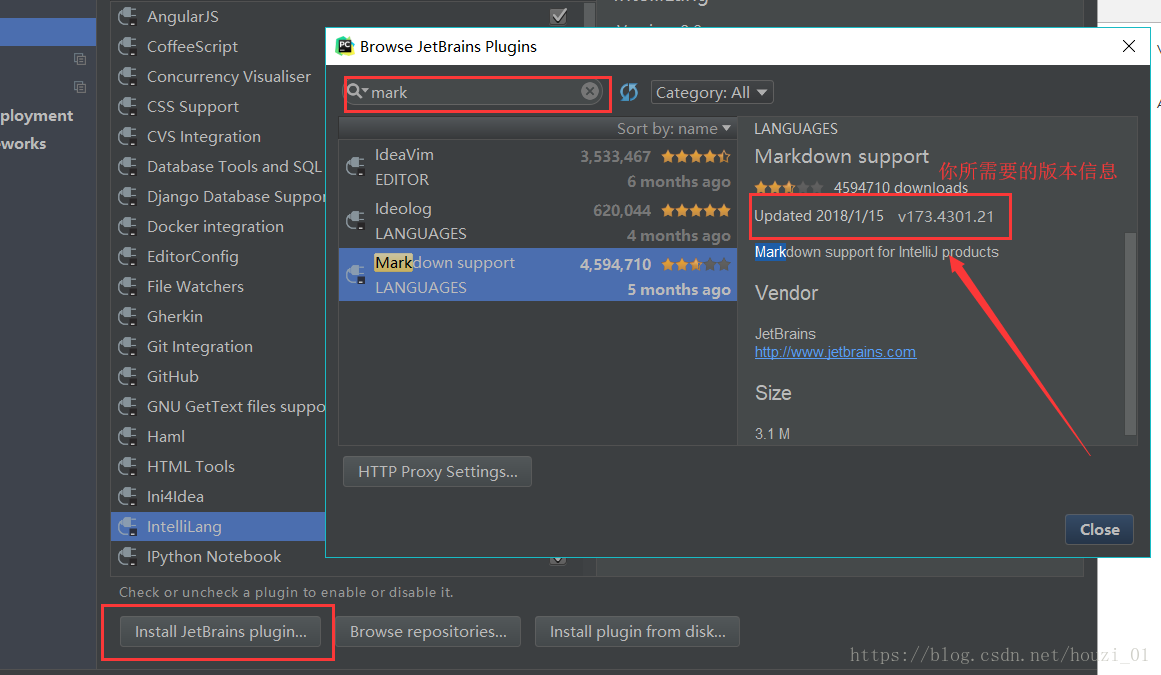Select Gherkin in plugins list
The image size is (1161, 675).
click(218, 316)
